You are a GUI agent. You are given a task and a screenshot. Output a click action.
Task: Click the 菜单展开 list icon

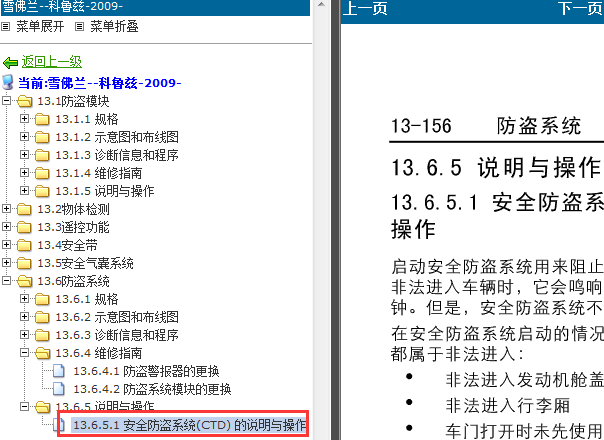[5, 27]
